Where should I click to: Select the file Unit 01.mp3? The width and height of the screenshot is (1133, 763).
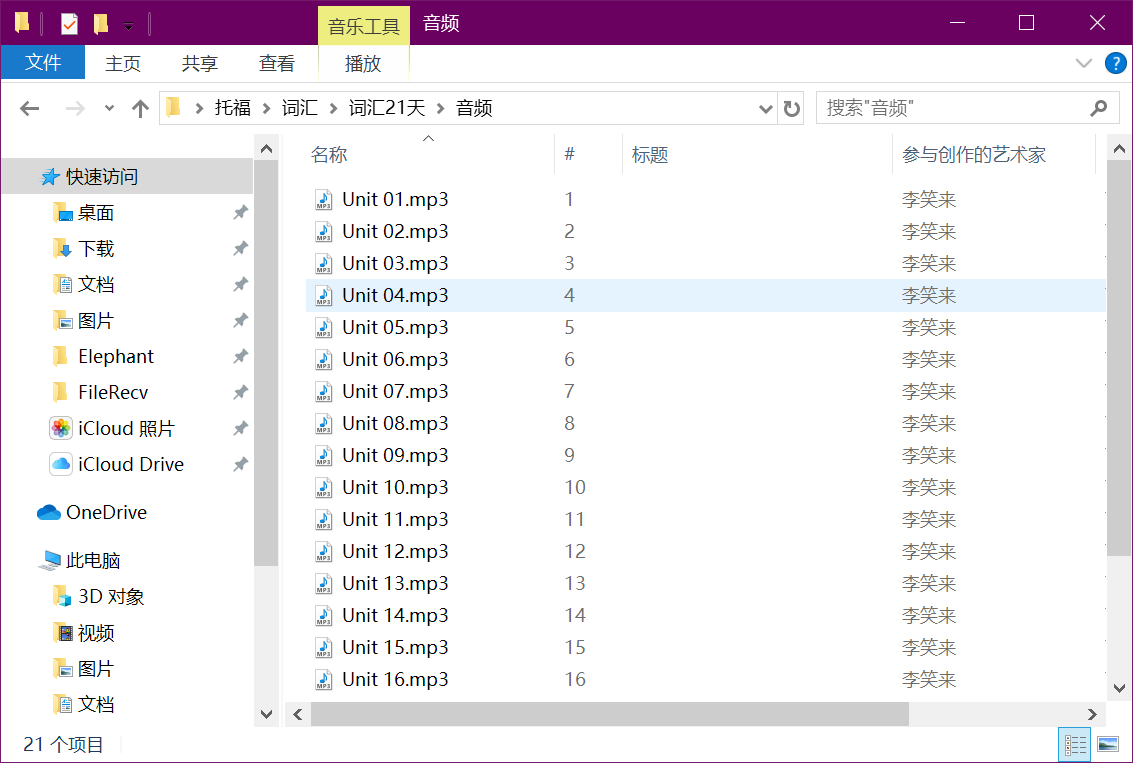click(395, 199)
